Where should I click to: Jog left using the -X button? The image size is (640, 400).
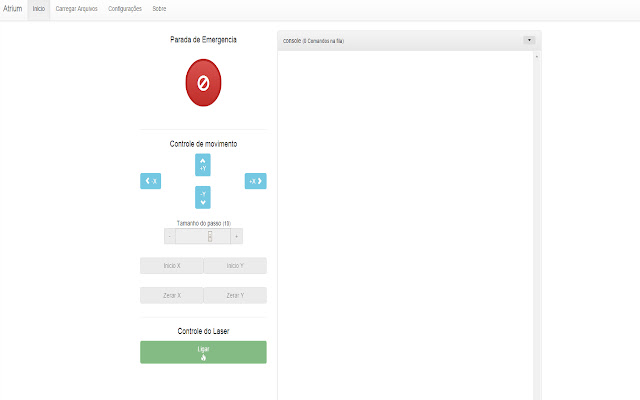(x=151, y=181)
